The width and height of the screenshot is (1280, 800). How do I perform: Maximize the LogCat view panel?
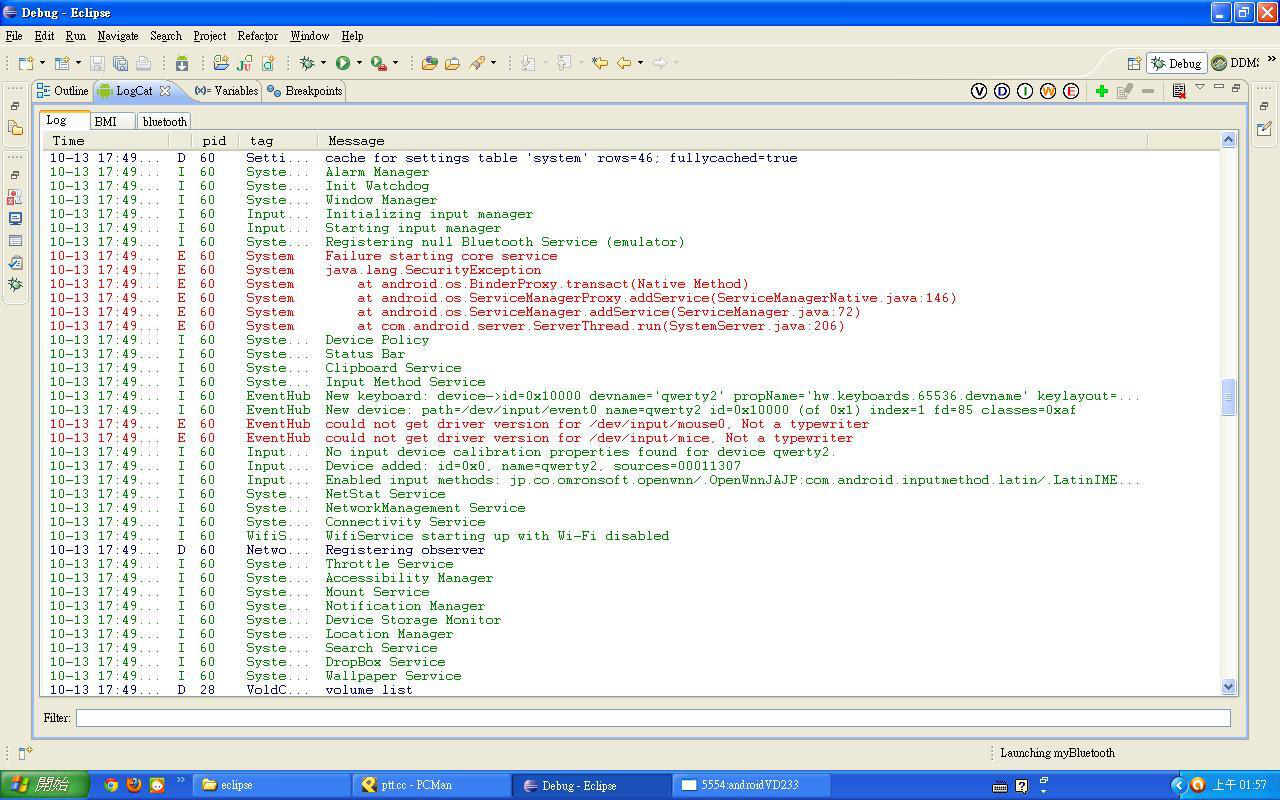1235,88
